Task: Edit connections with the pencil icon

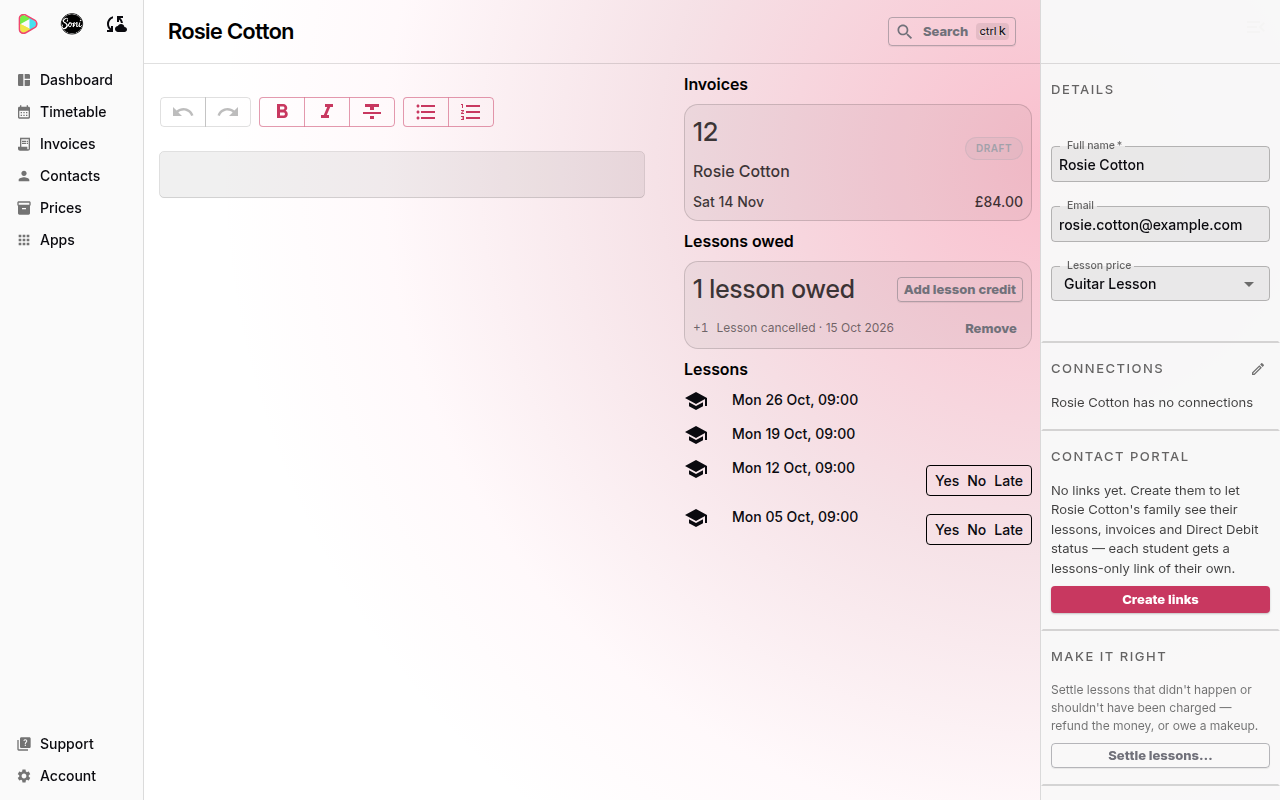Action: 1258,369
